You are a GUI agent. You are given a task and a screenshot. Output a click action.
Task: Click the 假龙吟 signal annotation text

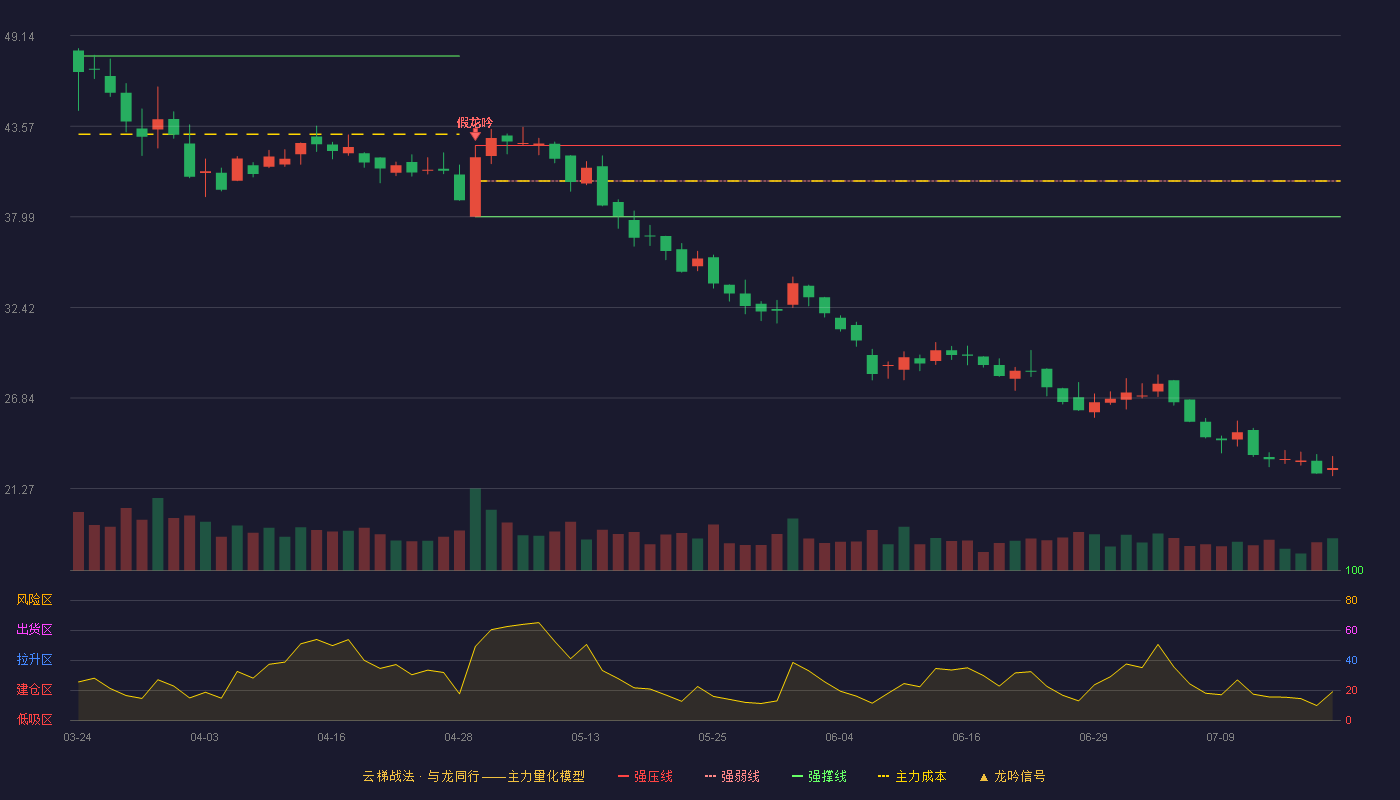pos(475,122)
